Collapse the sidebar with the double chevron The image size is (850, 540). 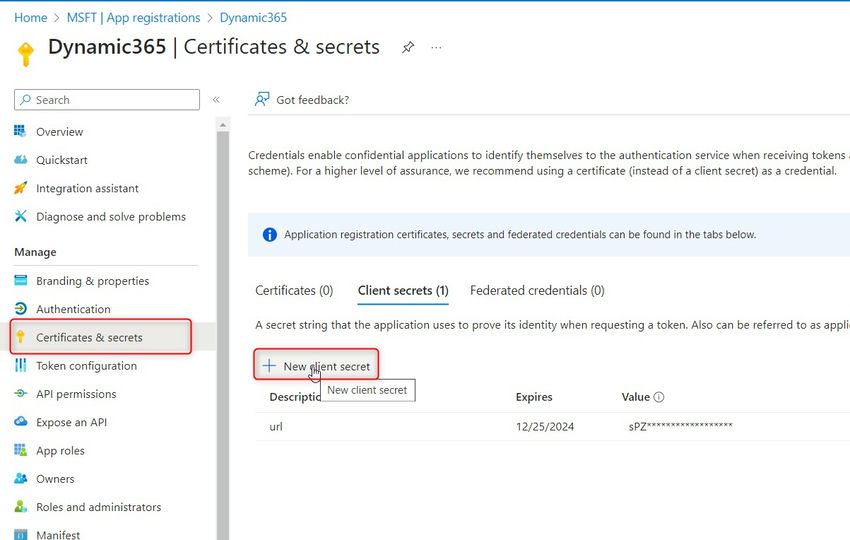[x=216, y=100]
